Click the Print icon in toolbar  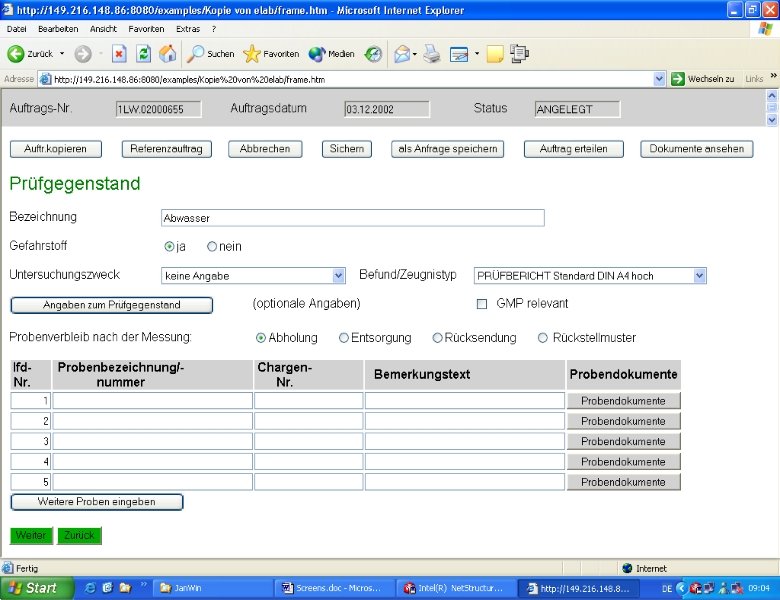(432, 54)
